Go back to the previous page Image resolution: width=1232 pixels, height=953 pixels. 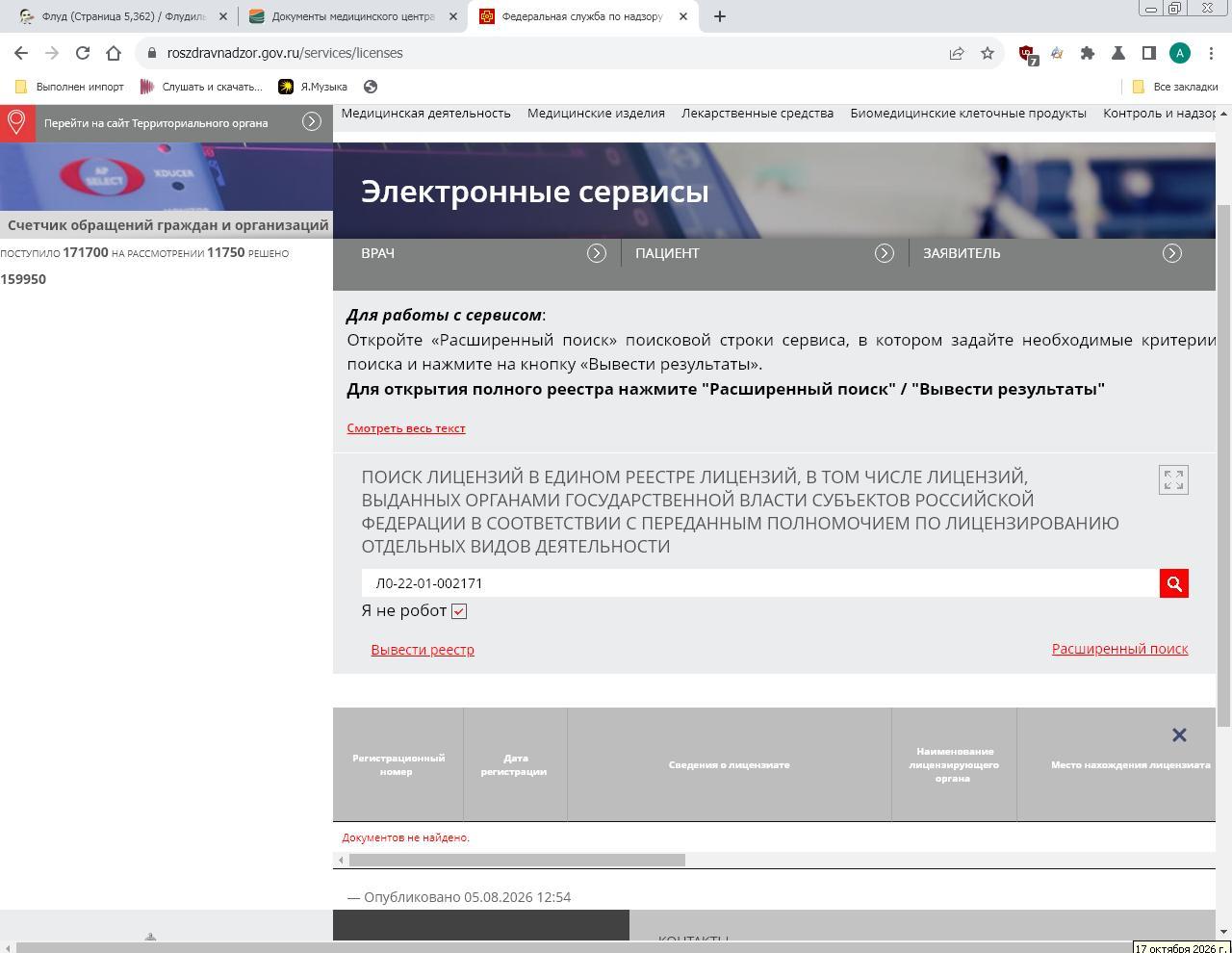tap(21, 53)
